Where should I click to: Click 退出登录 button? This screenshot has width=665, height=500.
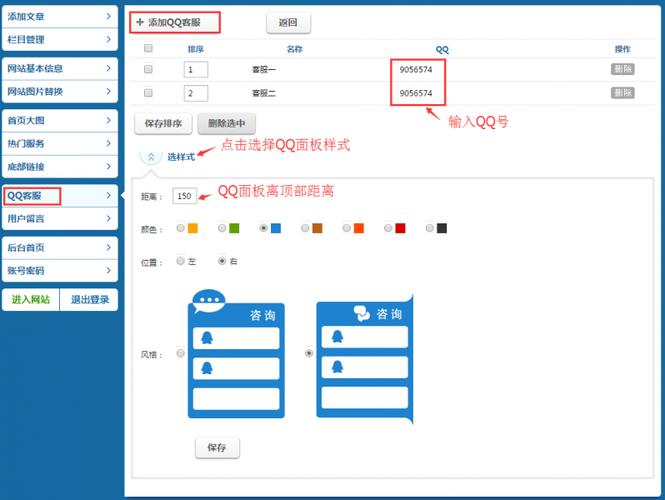(x=89, y=300)
